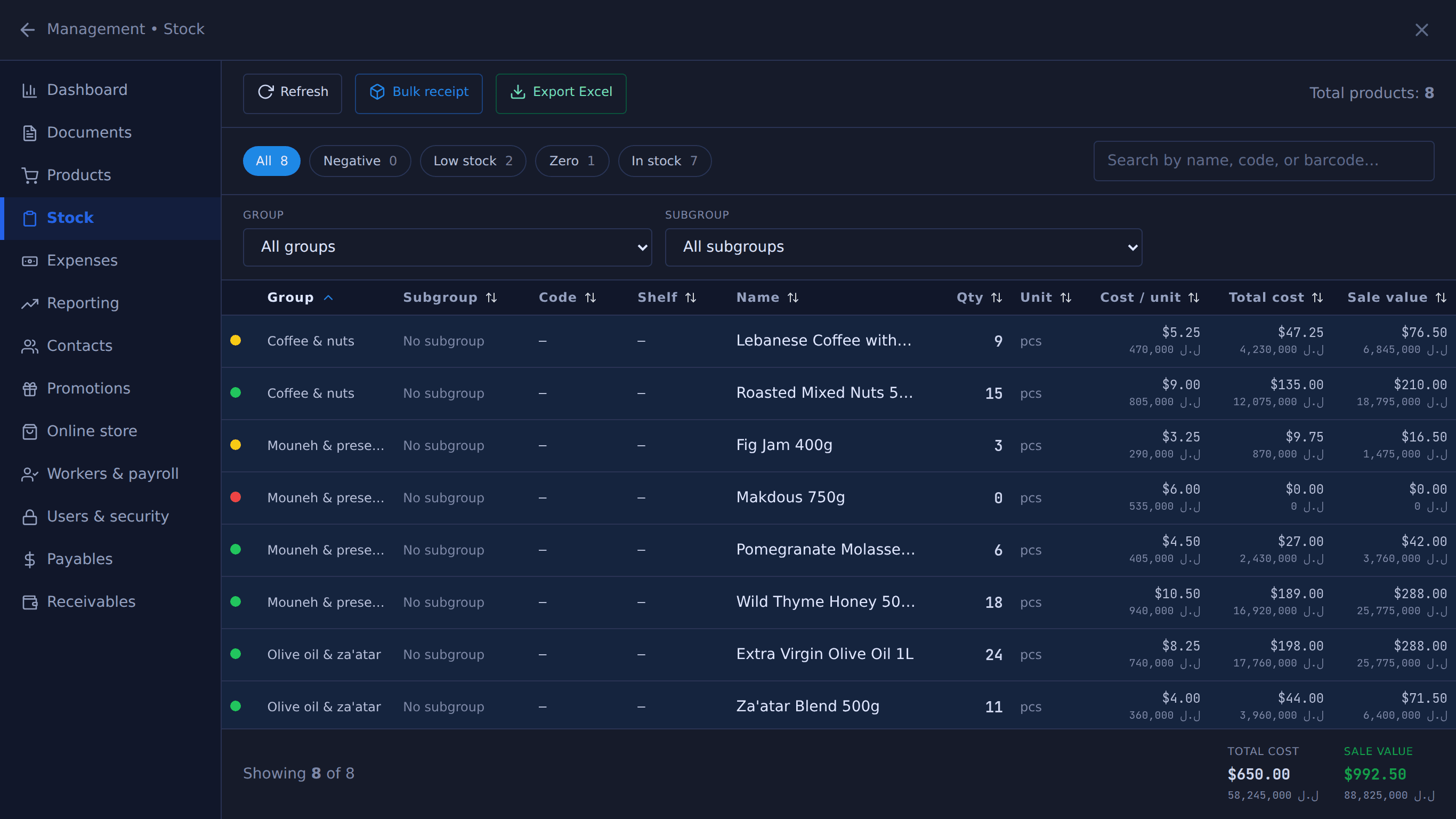Viewport: 1456px width, 819px height.
Task: Go to Promotions in the sidebar
Action: point(110,389)
